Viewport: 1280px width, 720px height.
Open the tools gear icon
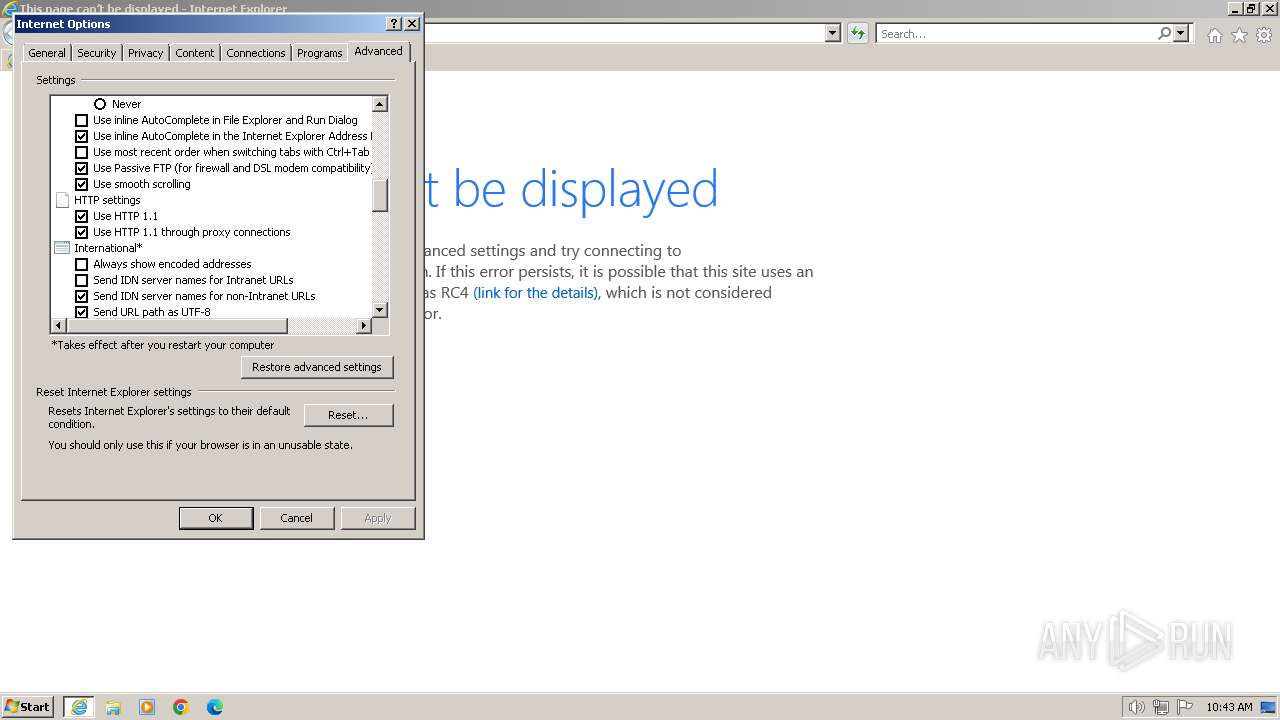[1264, 35]
